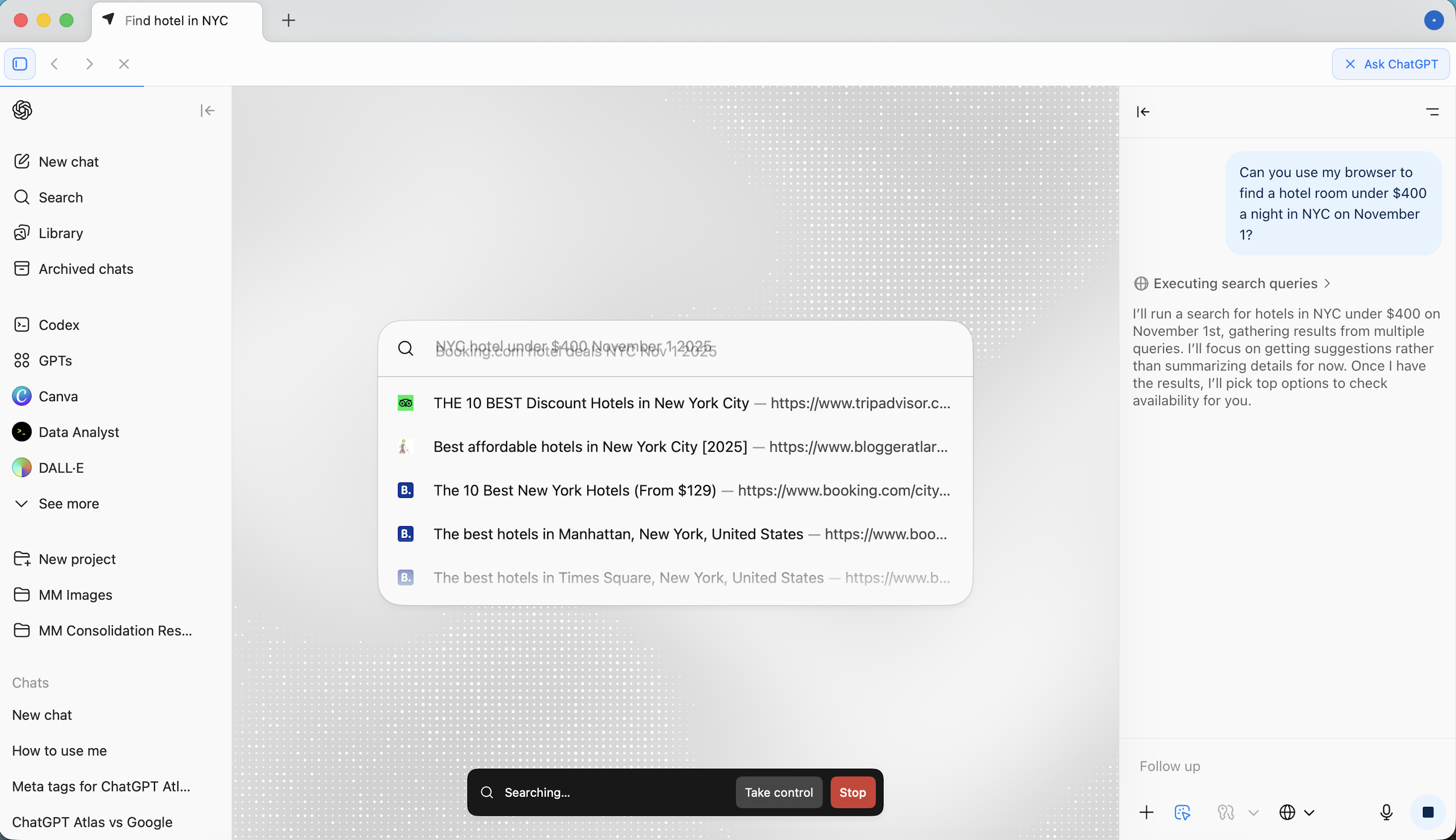This screenshot has height=840, width=1456.
Task: Collapse the left sidebar with arrow icon
Action: coord(208,110)
